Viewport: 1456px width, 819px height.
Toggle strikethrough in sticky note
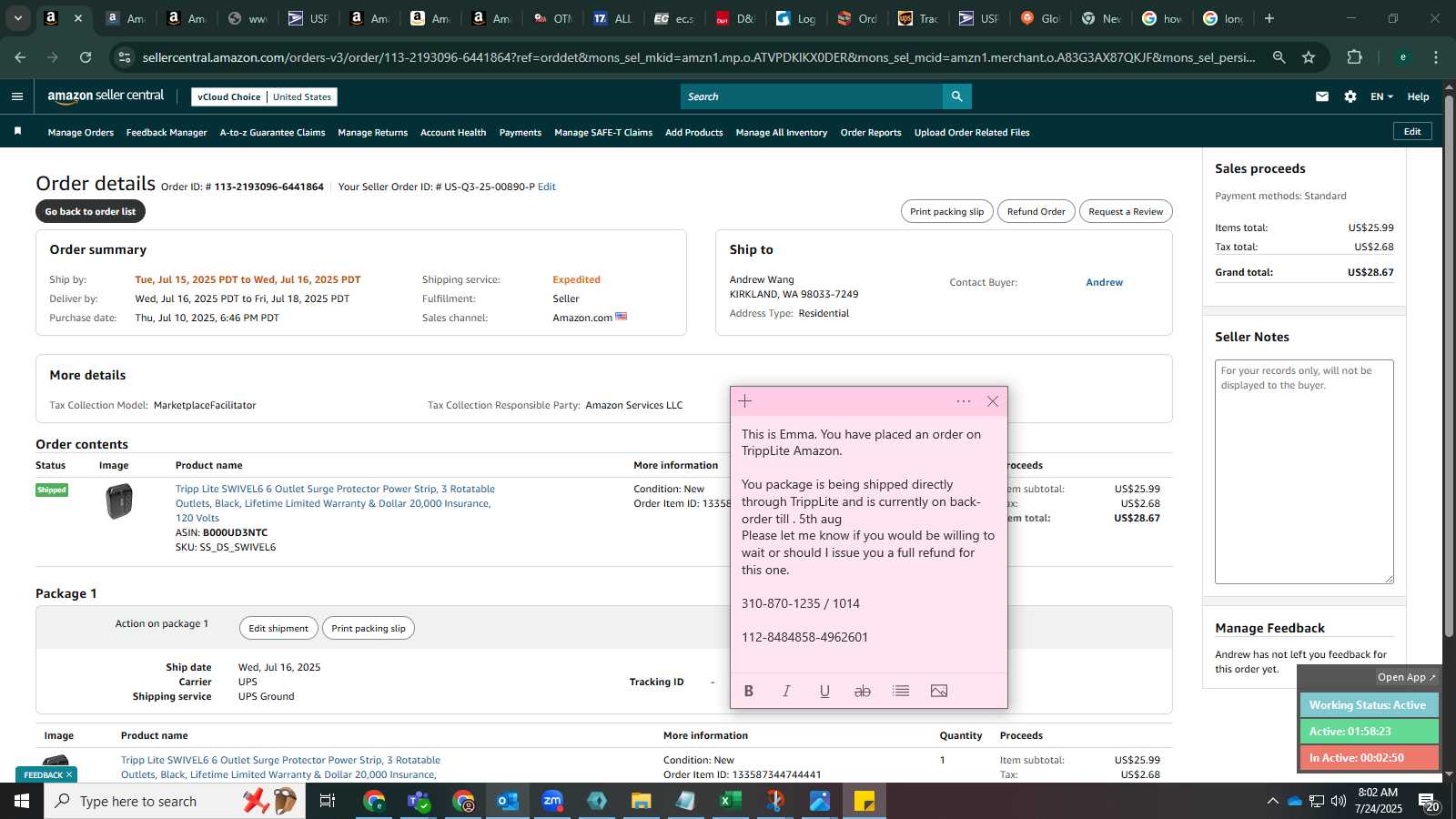point(863,691)
